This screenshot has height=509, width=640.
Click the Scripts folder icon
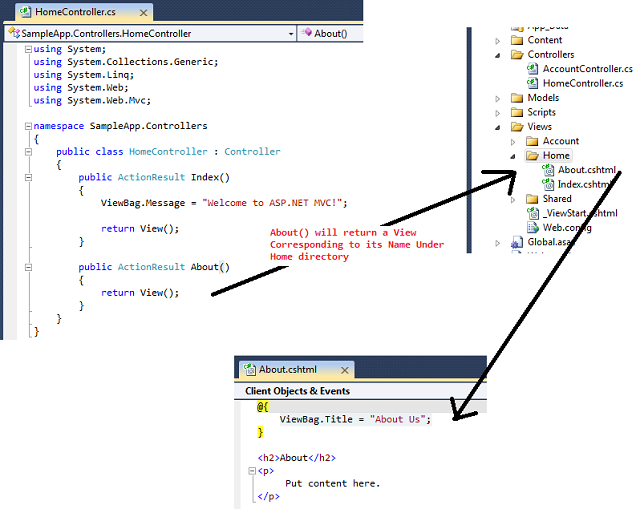(517, 112)
